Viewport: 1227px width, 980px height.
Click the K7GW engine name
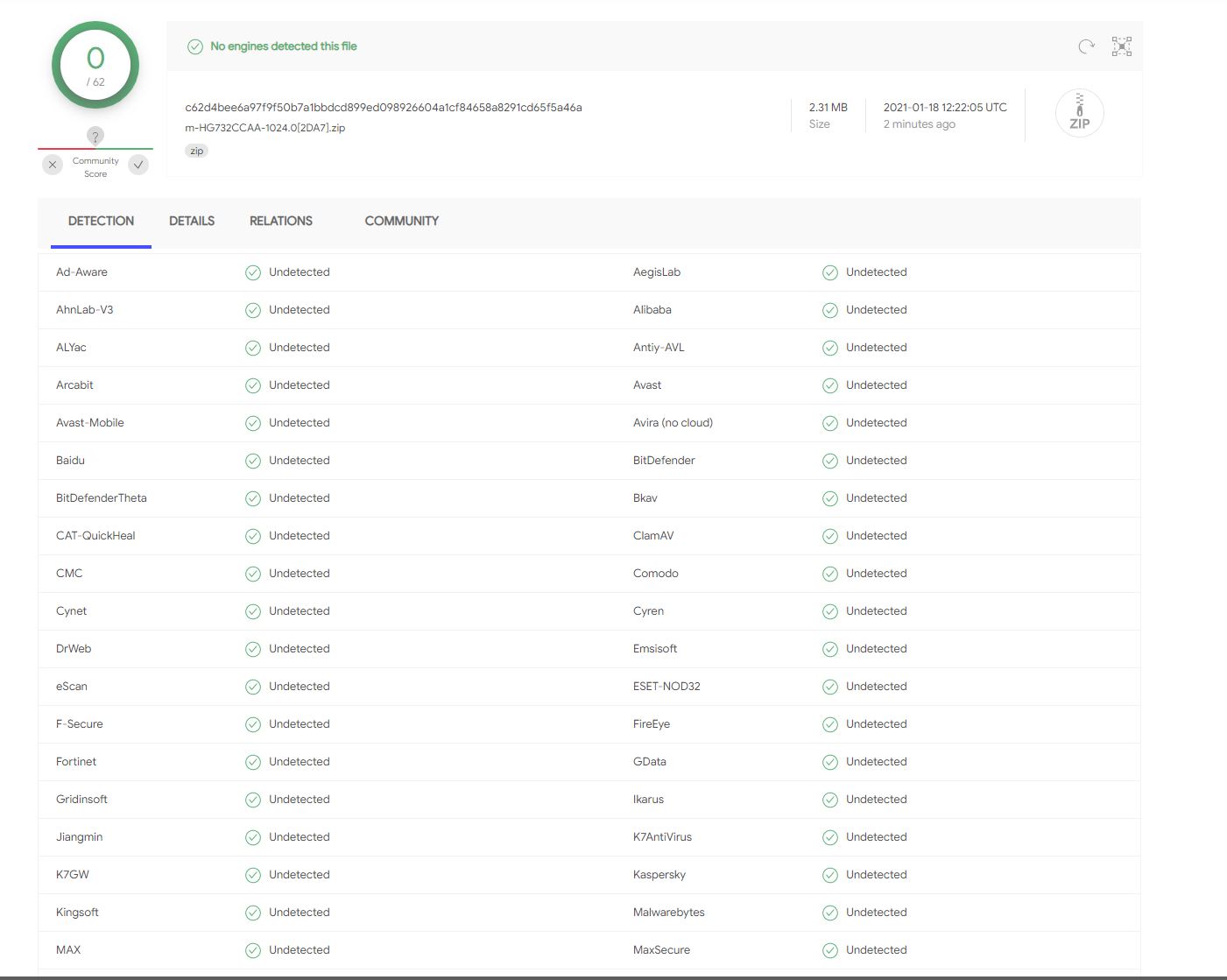(x=73, y=875)
